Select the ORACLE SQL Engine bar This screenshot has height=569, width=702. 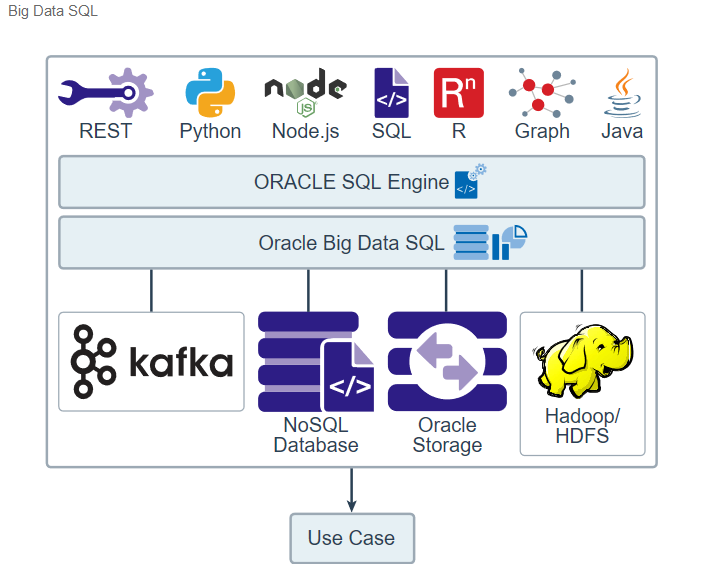[x=352, y=182]
